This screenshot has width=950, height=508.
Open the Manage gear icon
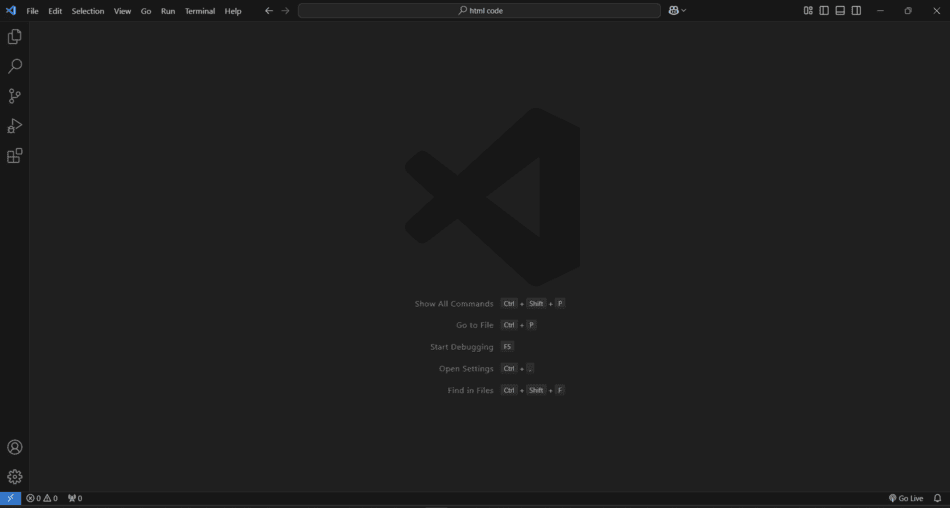pyautogui.click(x=15, y=476)
